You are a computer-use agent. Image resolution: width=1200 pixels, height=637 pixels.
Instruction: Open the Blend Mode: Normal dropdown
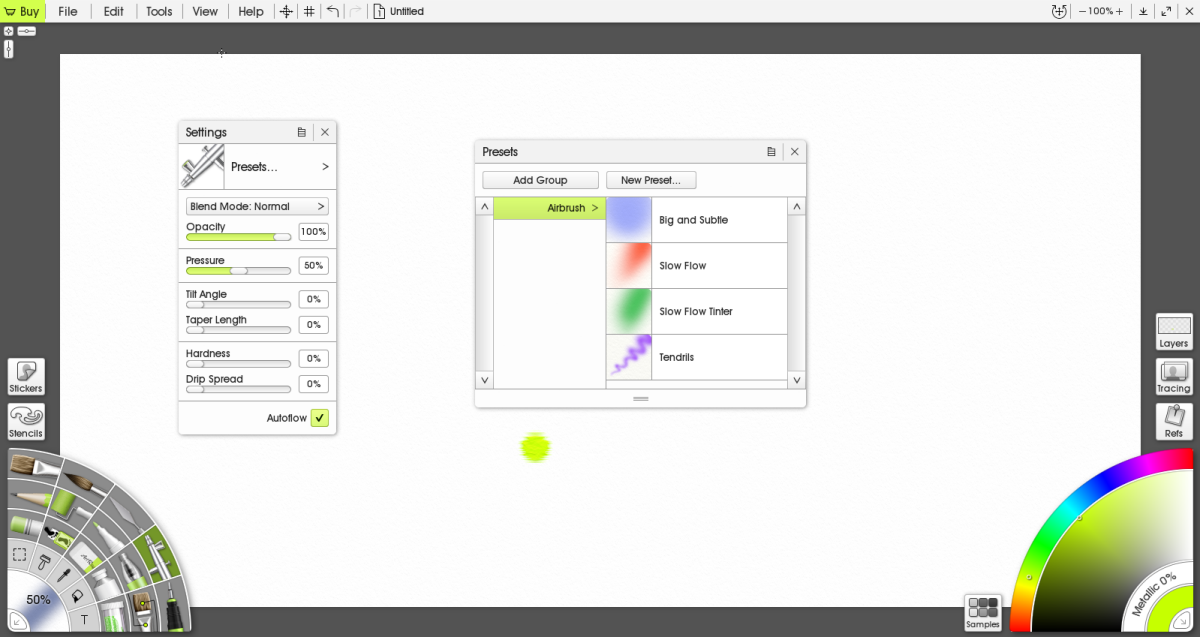pos(257,206)
